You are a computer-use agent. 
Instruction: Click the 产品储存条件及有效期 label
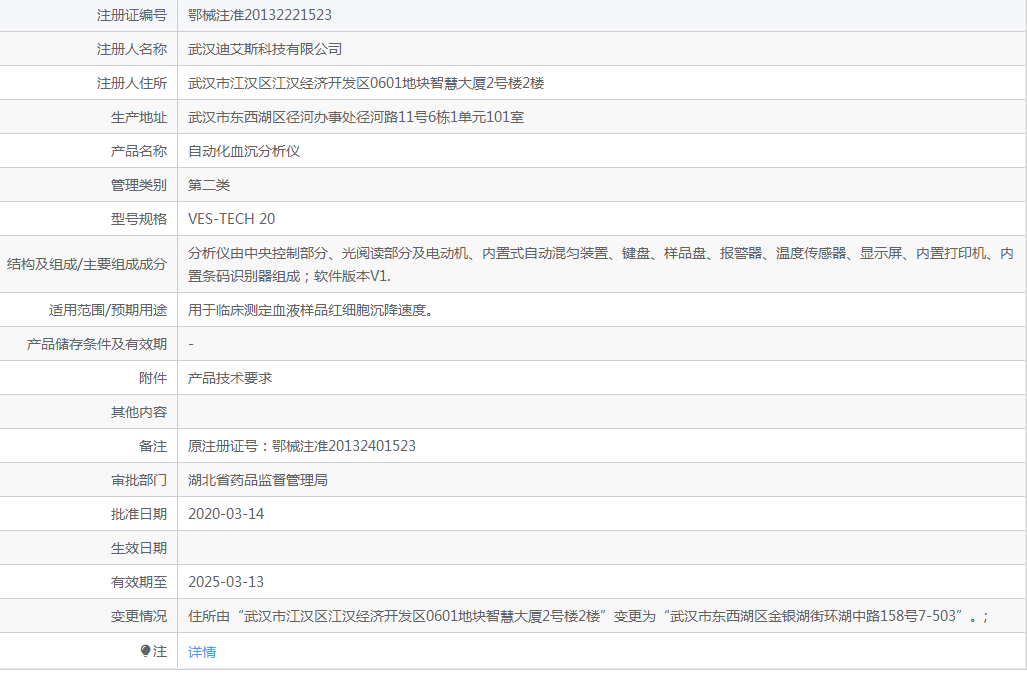(97, 345)
